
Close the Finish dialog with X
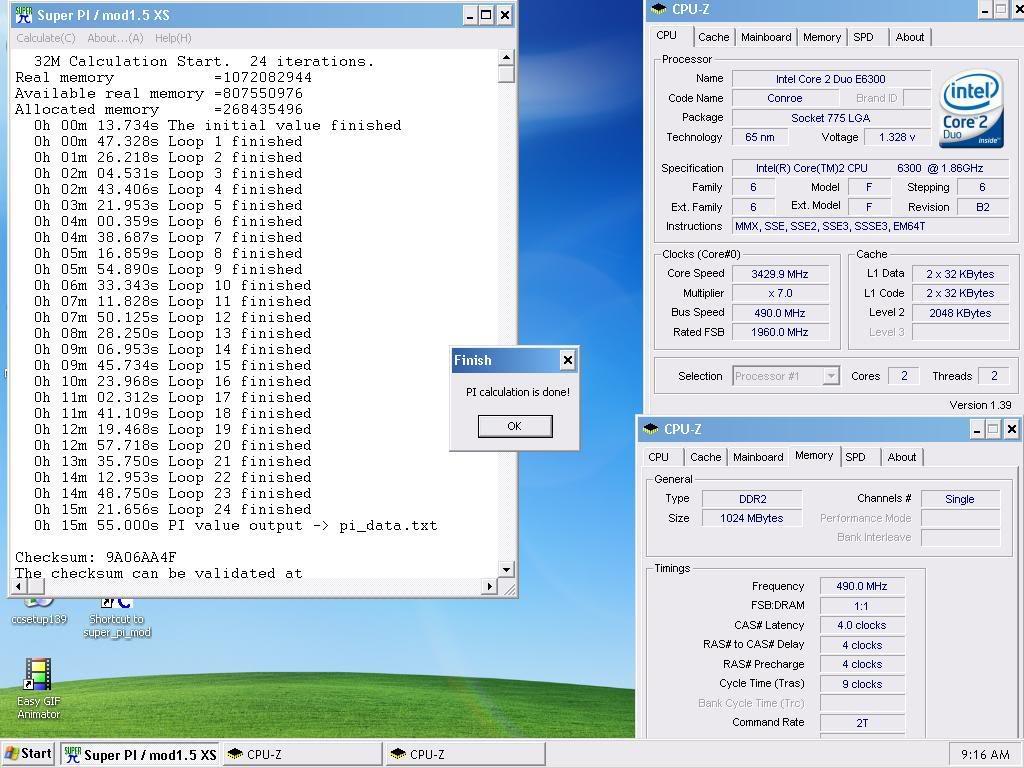568,360
